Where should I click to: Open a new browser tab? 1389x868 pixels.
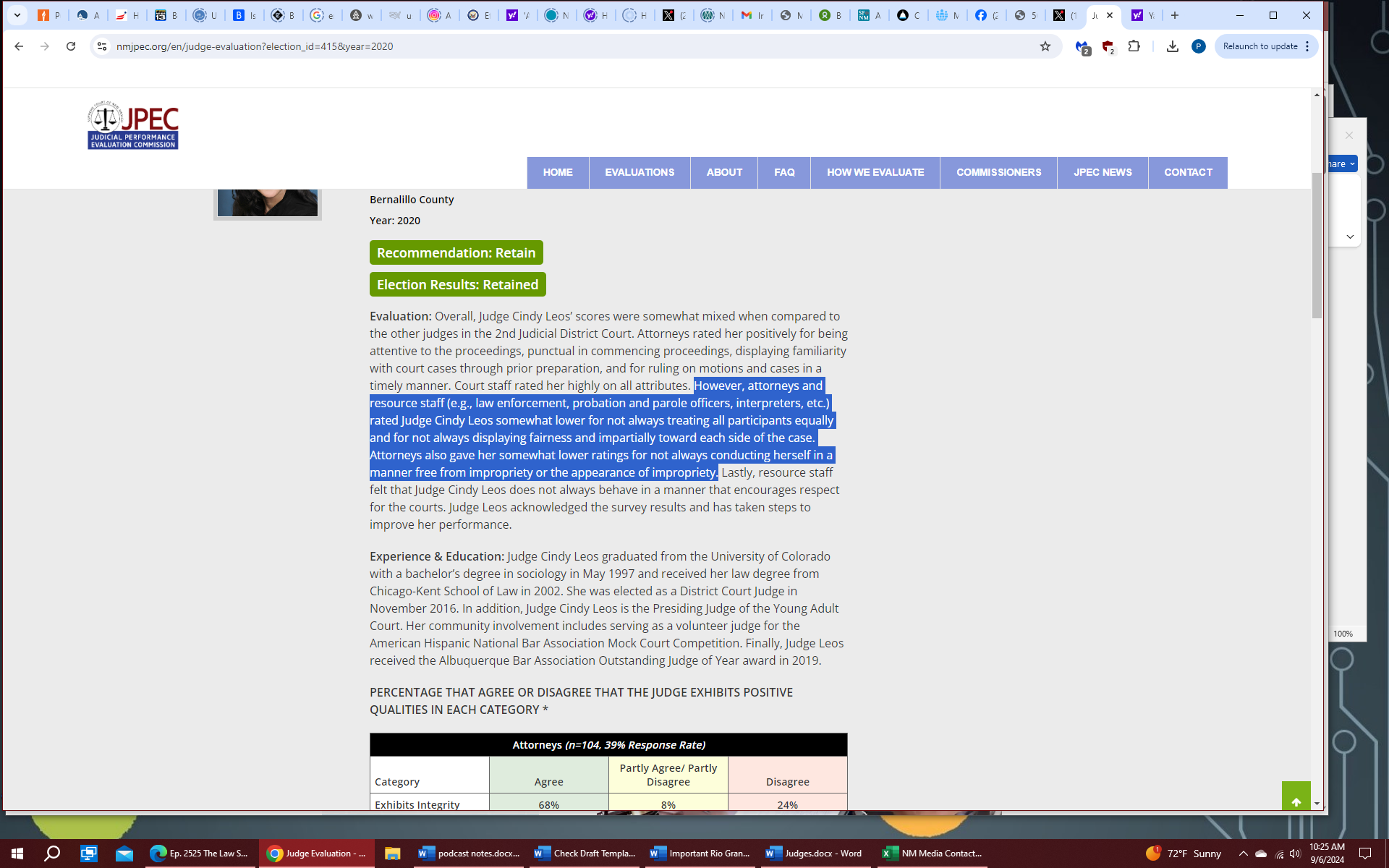pyautogui.click(x=1175, y=15)
